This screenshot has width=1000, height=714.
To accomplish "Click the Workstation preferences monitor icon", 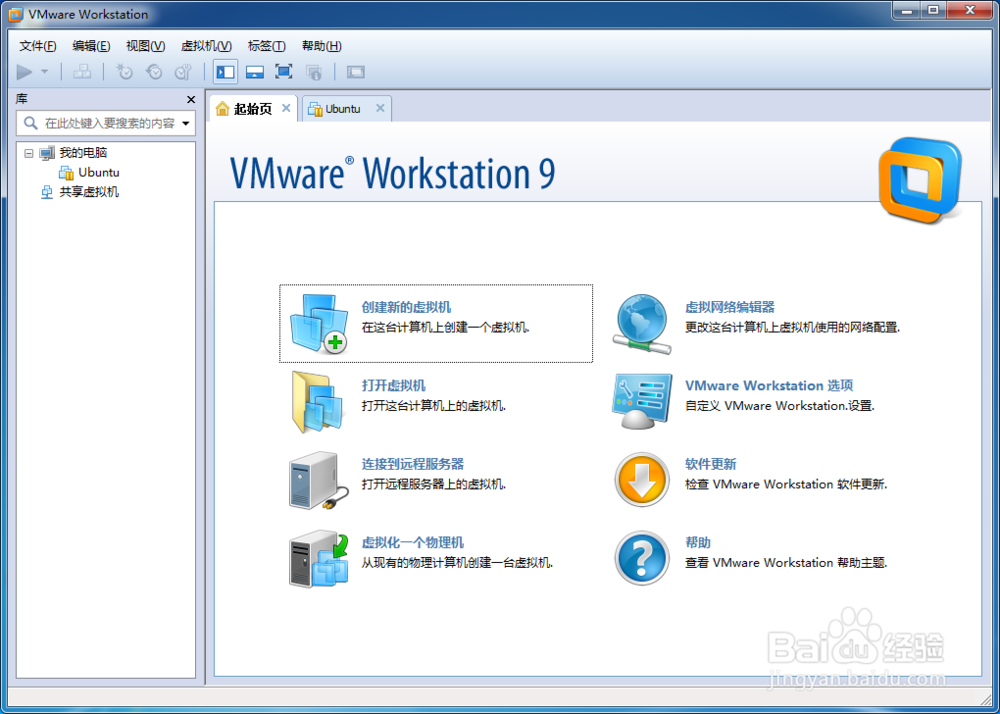I will 642,402.
